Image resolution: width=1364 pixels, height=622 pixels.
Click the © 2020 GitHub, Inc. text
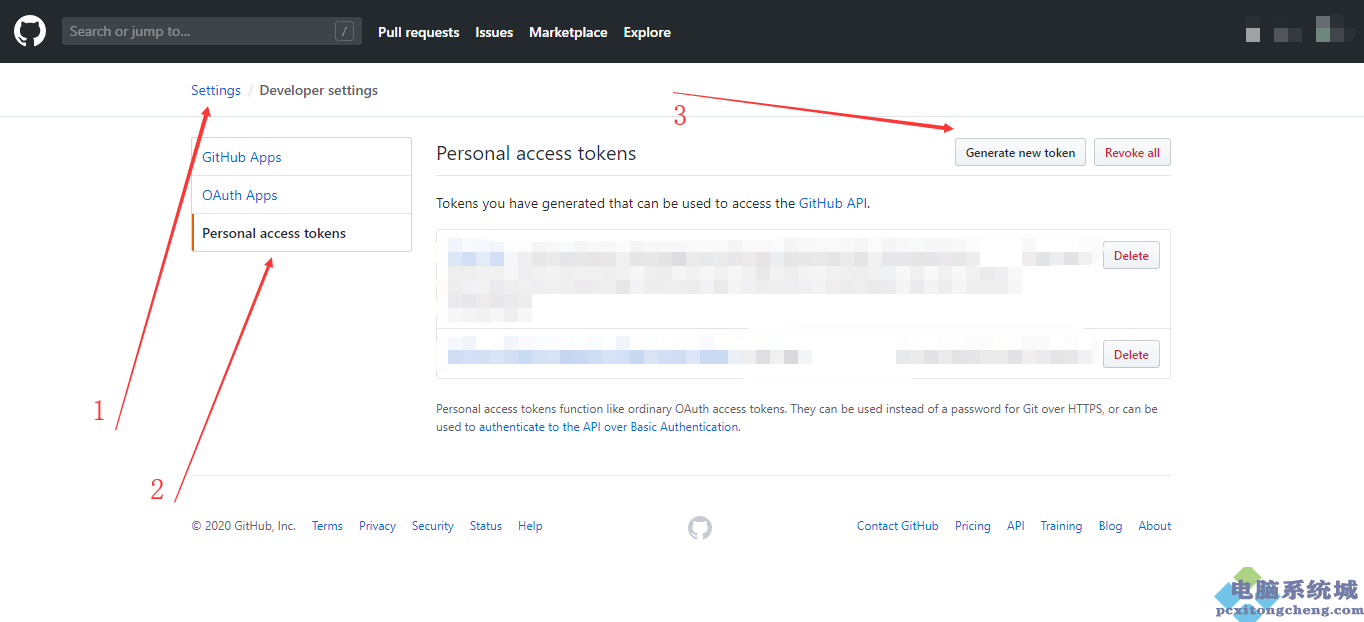(244, 526)
